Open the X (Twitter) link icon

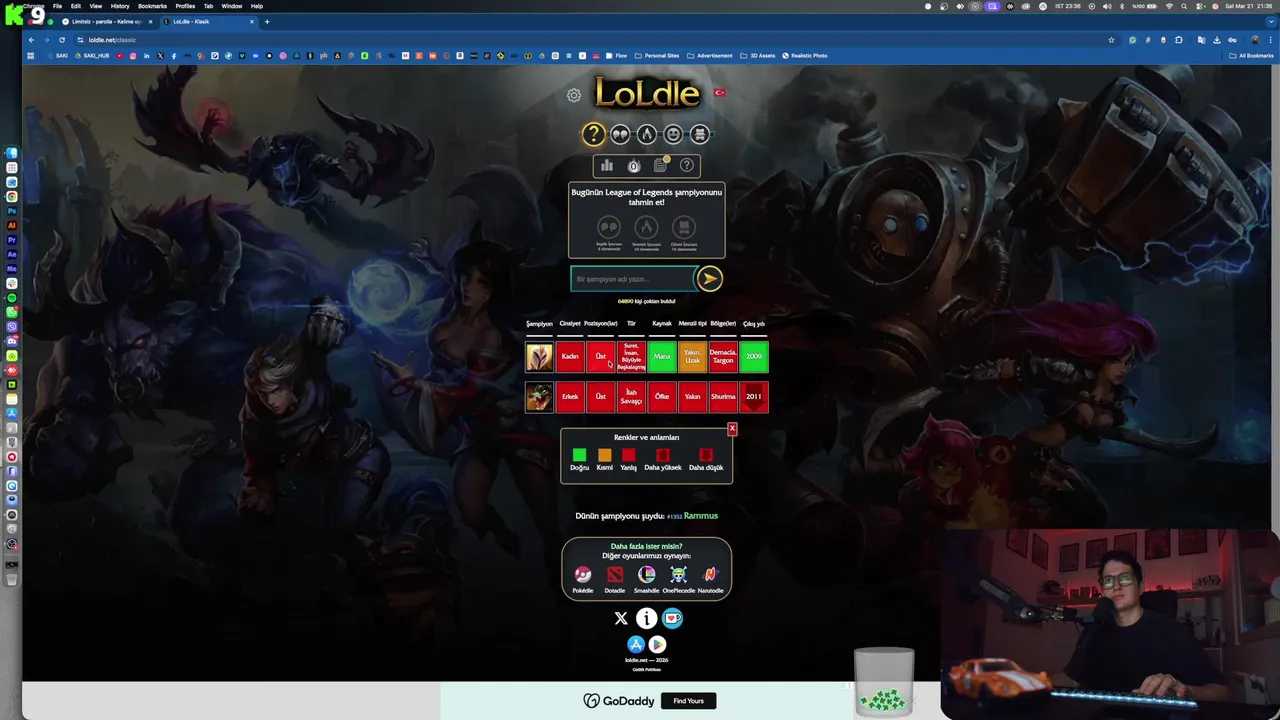[621, 619]
